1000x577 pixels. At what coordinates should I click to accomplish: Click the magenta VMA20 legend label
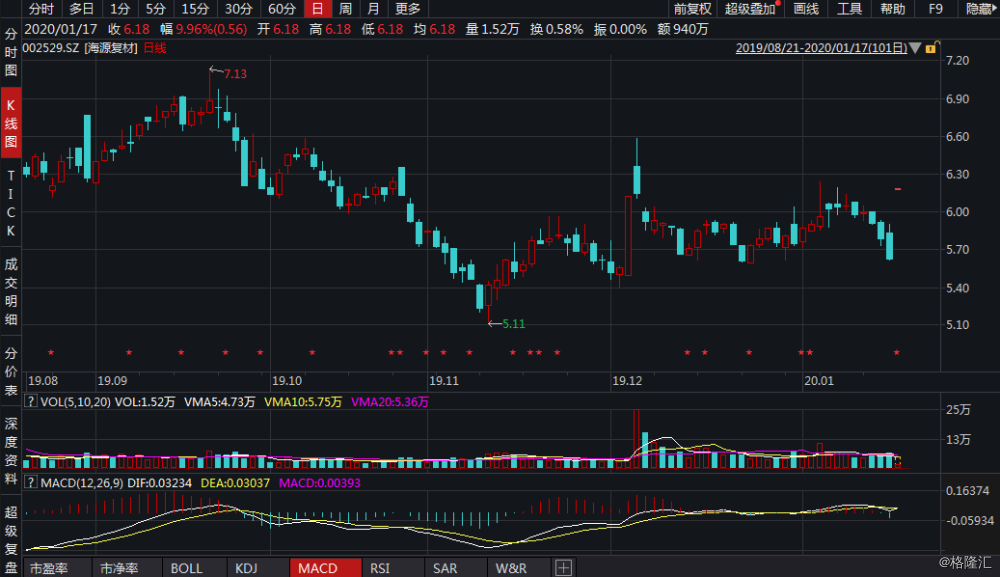click(x=390, y=402)
